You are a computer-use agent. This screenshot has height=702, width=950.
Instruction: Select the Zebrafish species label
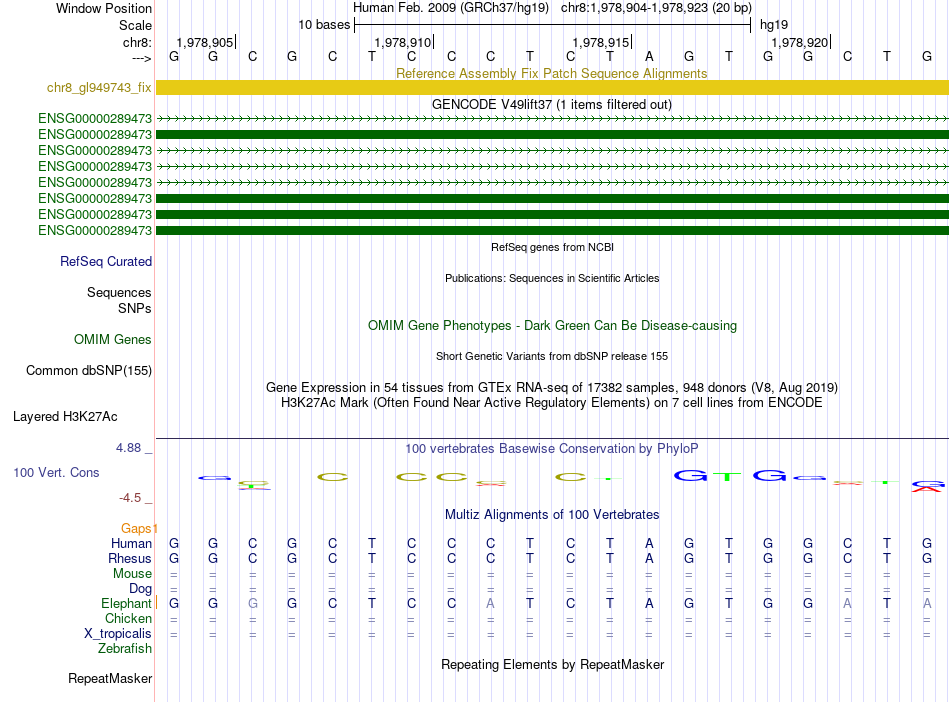click(x=125, y=648)
